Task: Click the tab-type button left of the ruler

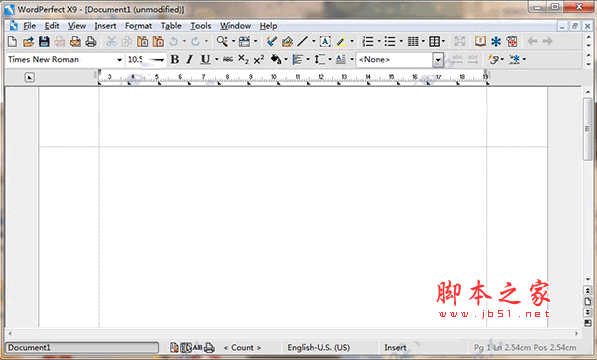Action: coord(30,78)
